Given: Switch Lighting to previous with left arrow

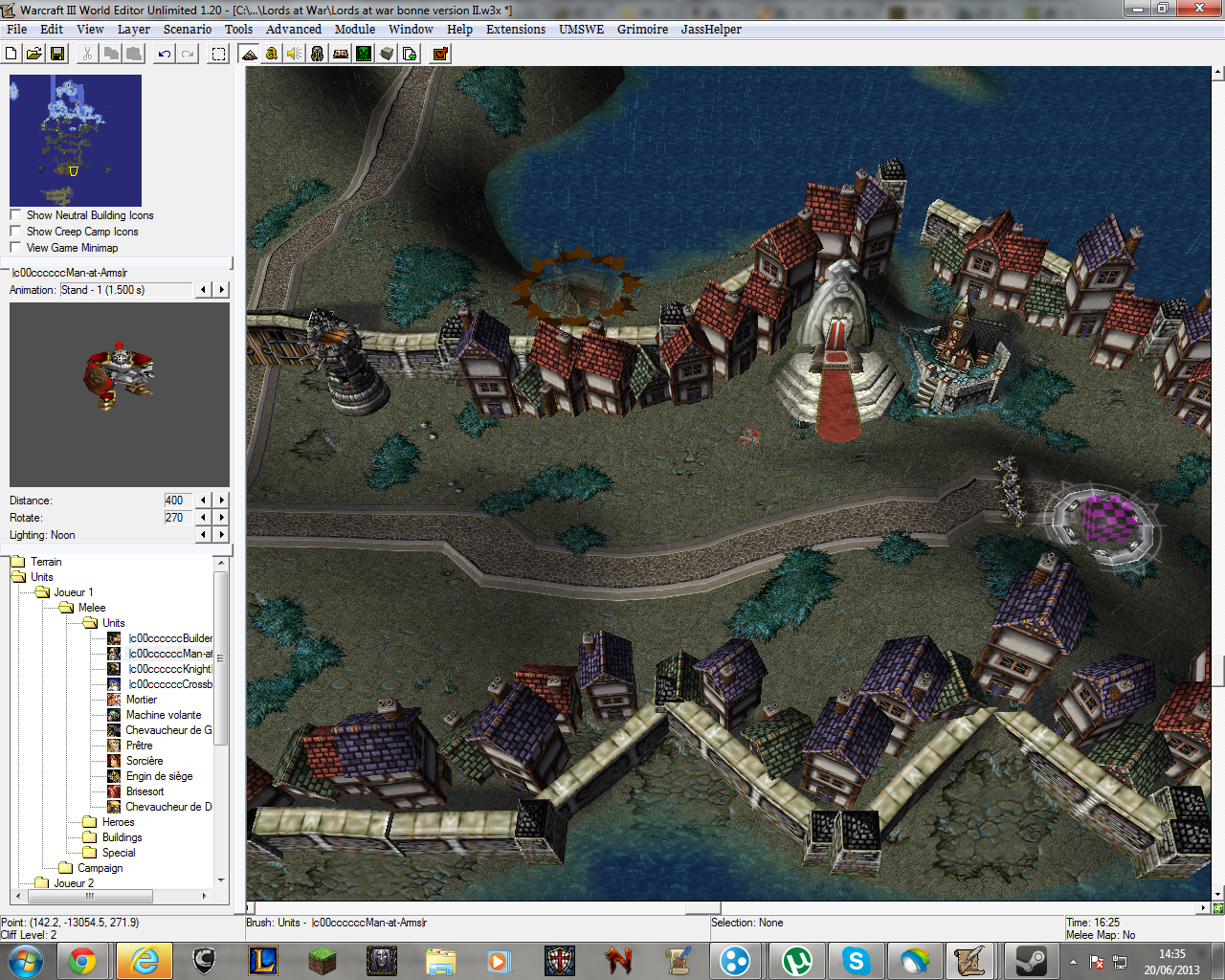Looking at the screenshot, I should point(203,534).
